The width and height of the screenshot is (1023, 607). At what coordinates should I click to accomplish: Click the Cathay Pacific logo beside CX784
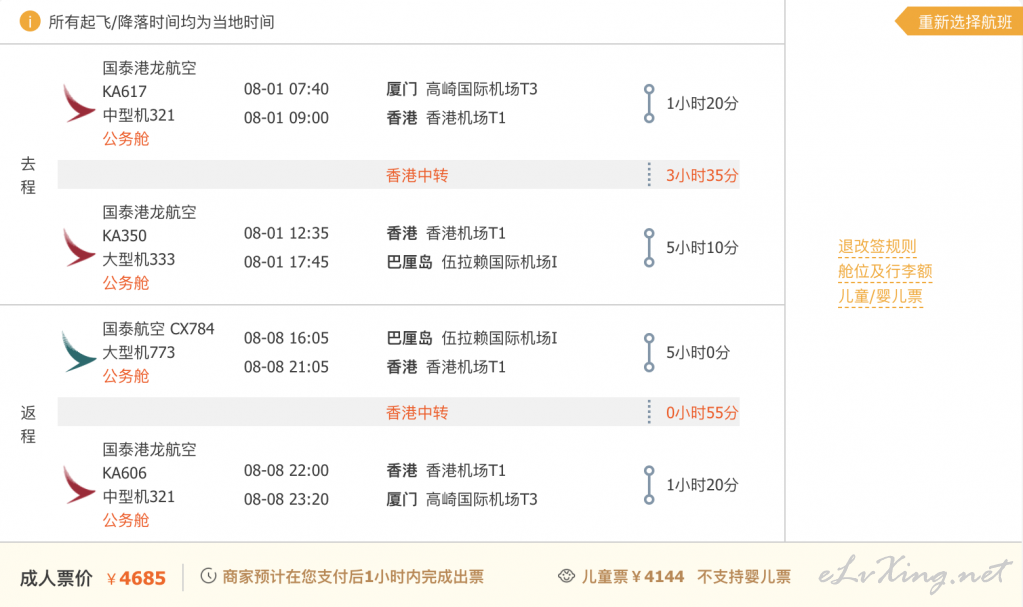coord(79,352)
